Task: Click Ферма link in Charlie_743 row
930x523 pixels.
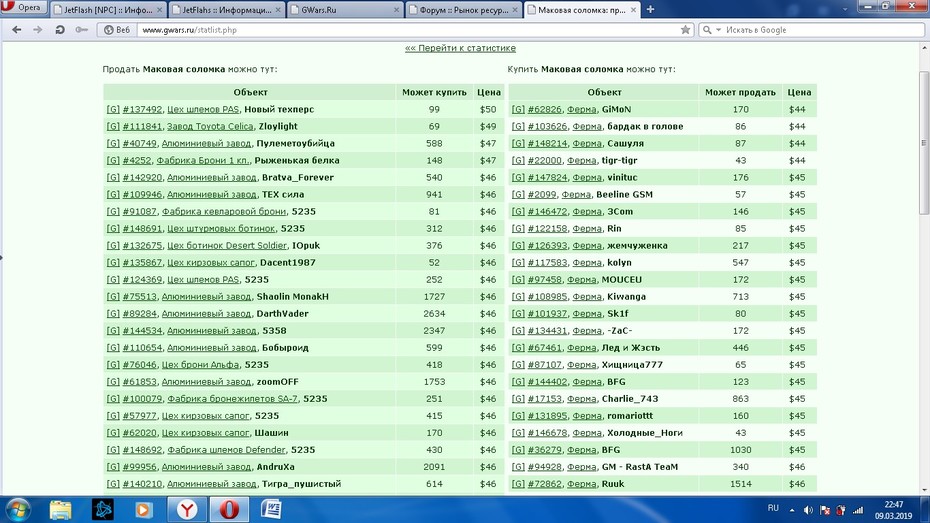Action: point(582,398)
